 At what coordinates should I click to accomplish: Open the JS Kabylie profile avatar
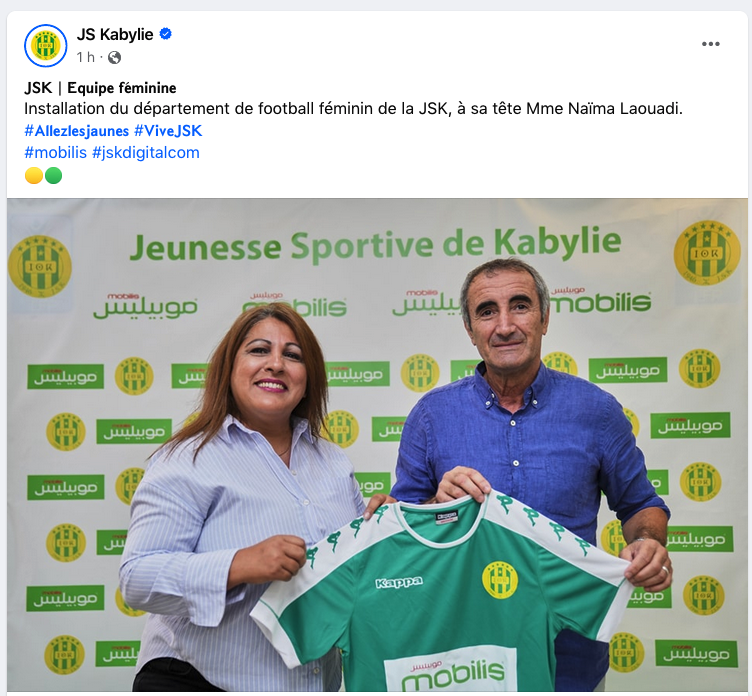coord(46,46)
